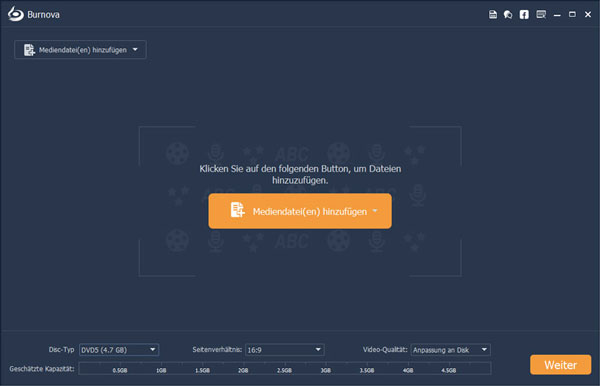Click the orange Weiter button
Image resolution: width=600 pixels, height=386 pixels.
point(561,365)
